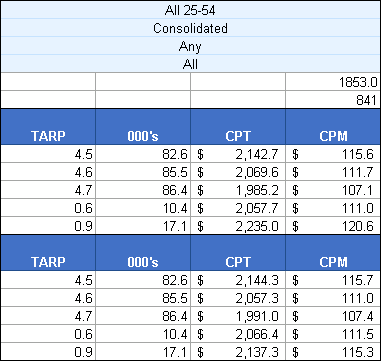
Task: Click lower table's 000's column header
Action: click(x=143, y=253)
